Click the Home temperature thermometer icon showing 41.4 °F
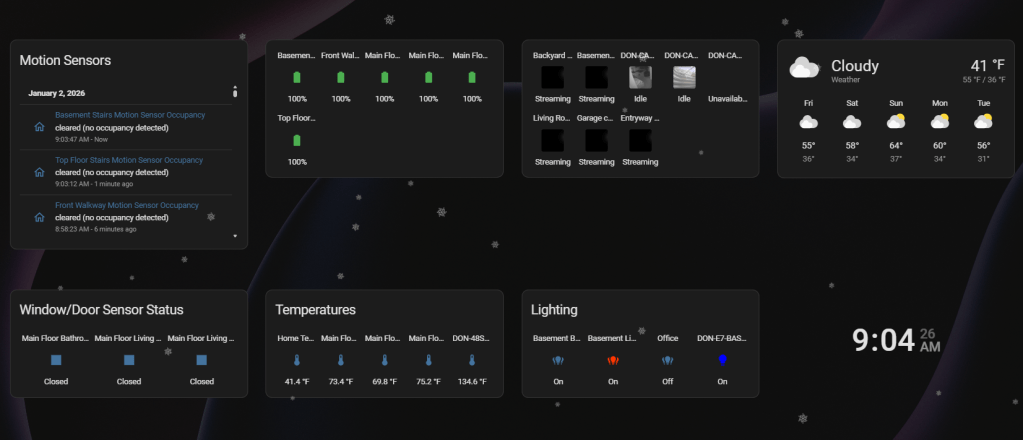1023x440 pixels. [x=297, y=360]
